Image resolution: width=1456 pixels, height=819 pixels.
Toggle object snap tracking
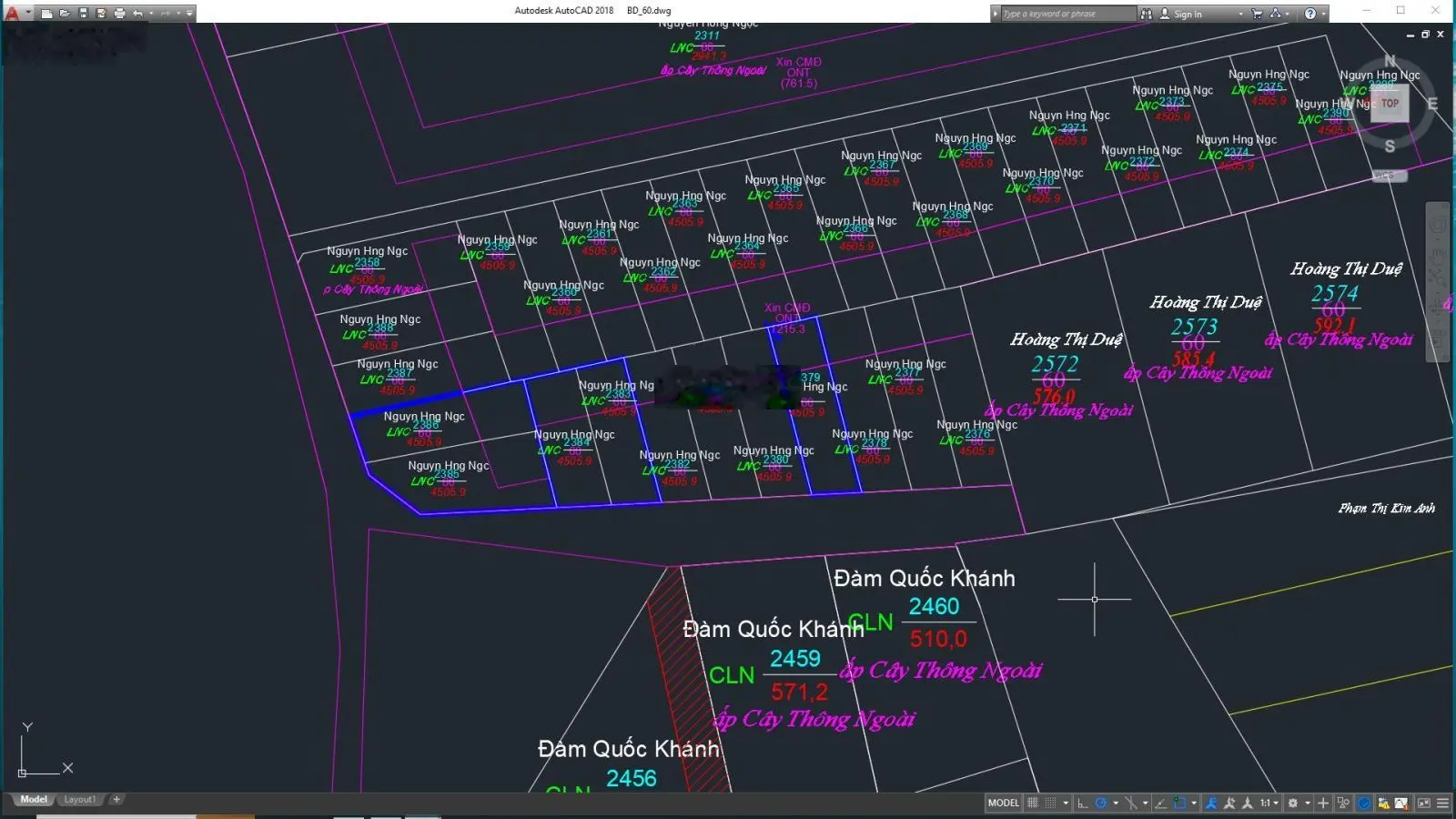(x=1160, y=803)
